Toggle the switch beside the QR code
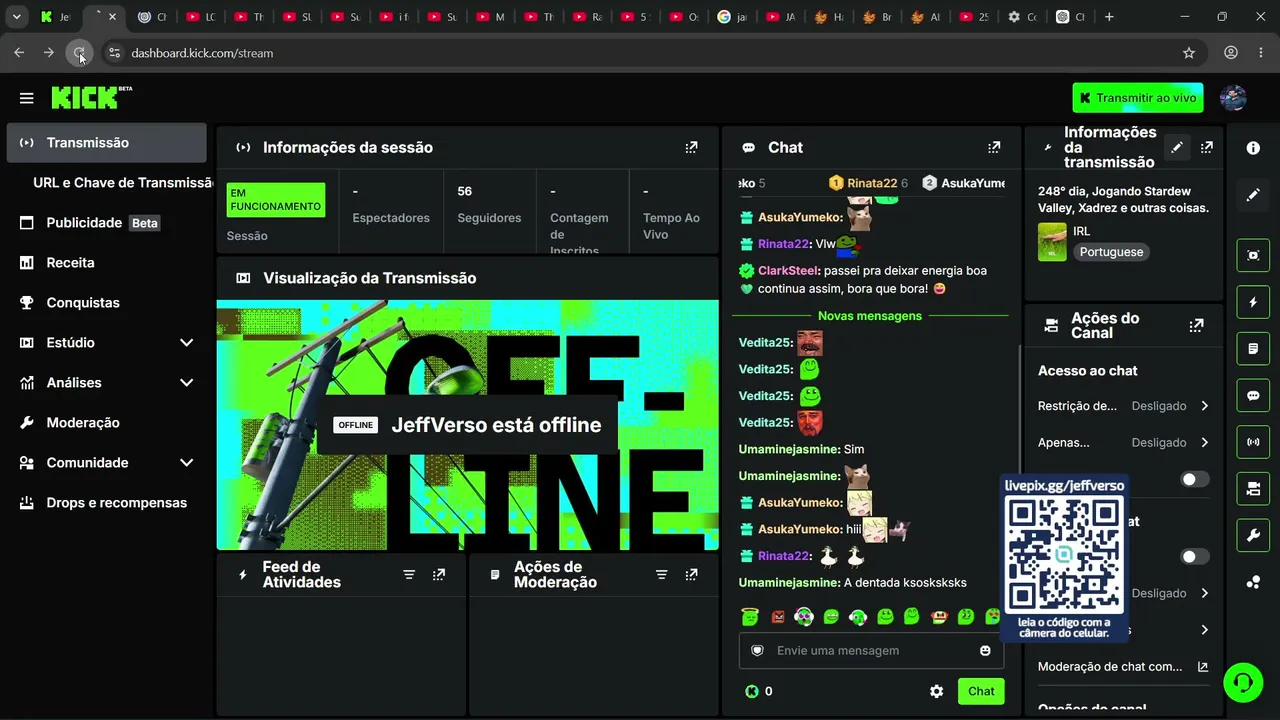Image resolution: width=1280 pixels, height=720 pixels. coord(1194,557)
